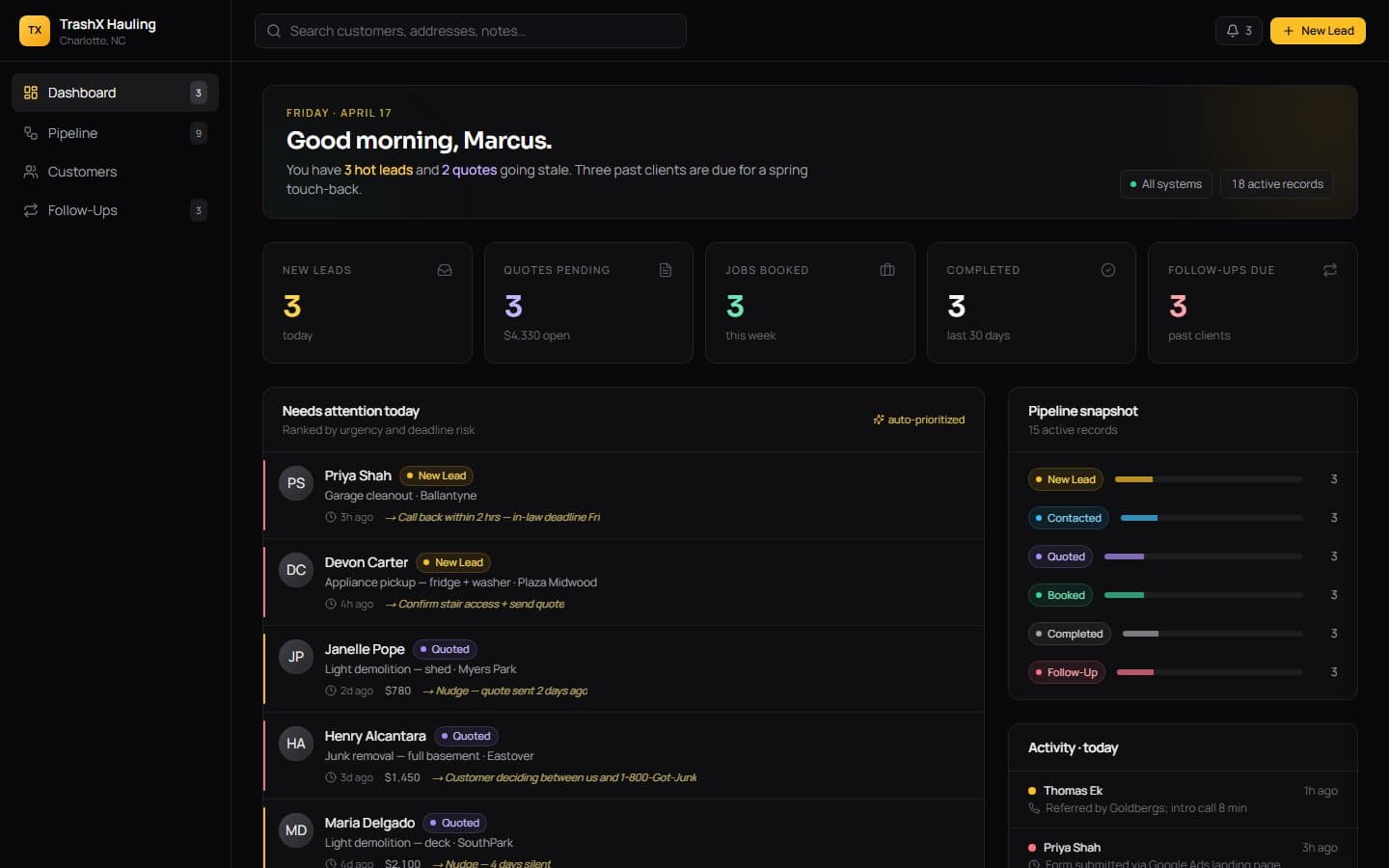Click the JP avatar for Janelle Pope
Viewport: 1389px width, 868px height.
coord(296,657)
